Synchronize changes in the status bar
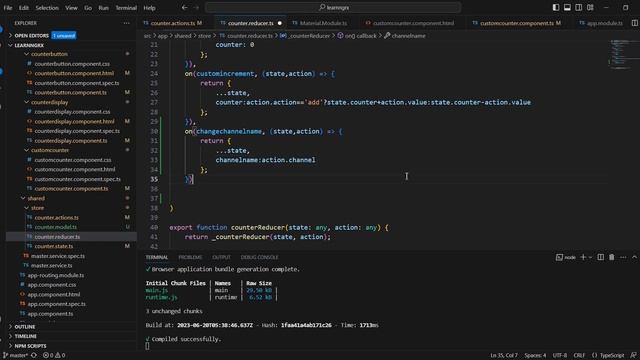This screenshot has width=640, height=360. (34, 356)
